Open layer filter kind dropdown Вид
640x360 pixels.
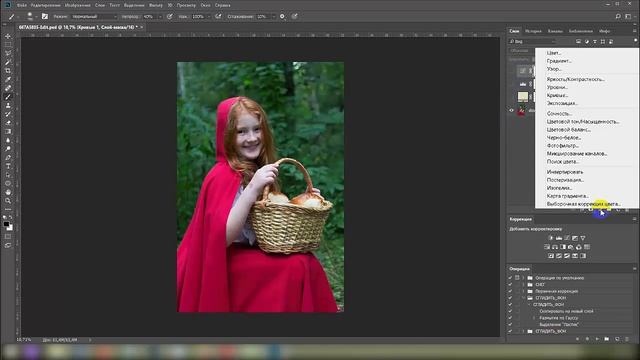[533, 42]
